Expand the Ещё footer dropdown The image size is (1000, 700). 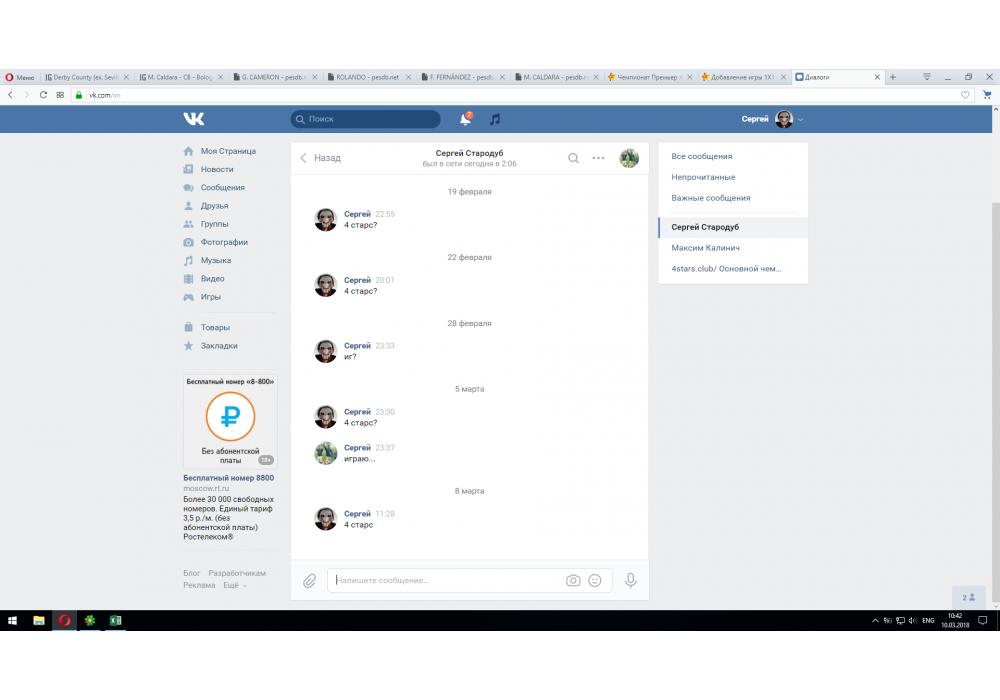pyautogui.click(x=234, y=585)
